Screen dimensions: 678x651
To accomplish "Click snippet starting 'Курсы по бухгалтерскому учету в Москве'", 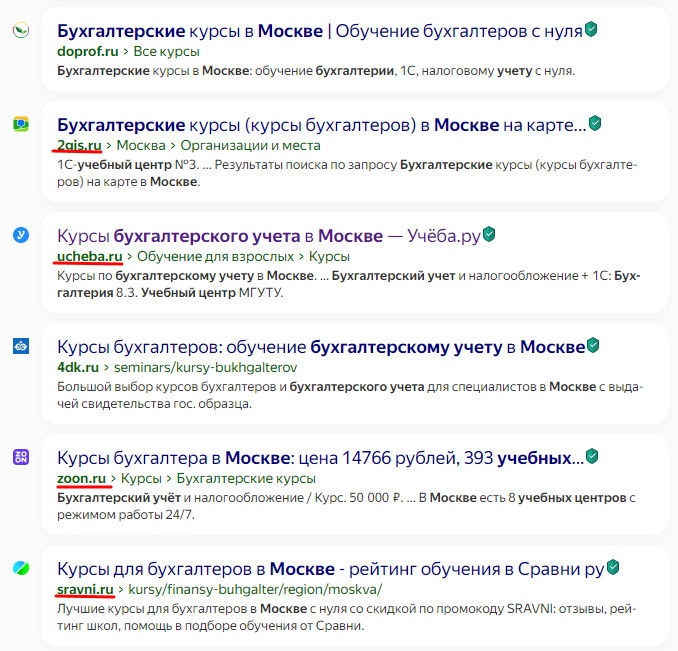I will click(x=349, y=284).
